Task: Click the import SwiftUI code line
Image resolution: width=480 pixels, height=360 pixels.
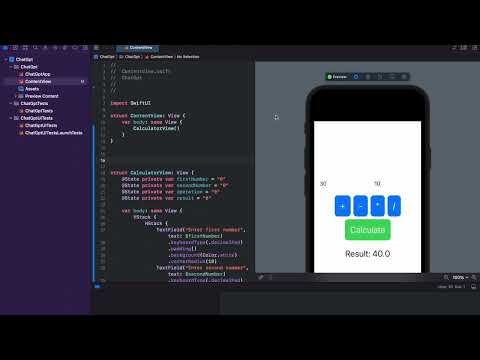Action: click(130, 103)
